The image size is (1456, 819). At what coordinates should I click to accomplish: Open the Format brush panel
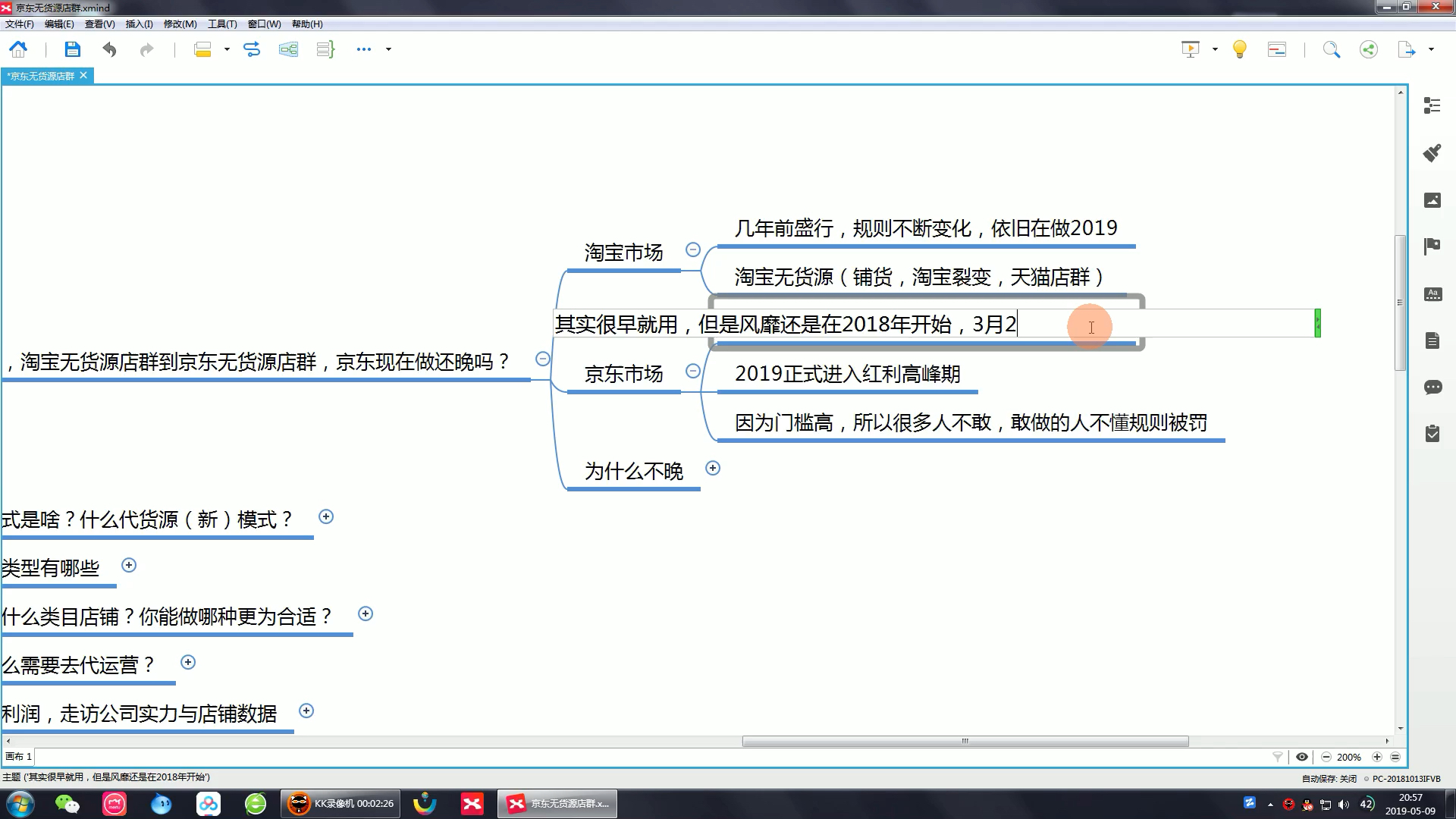pyautogui.click(x=1432, y=153)
